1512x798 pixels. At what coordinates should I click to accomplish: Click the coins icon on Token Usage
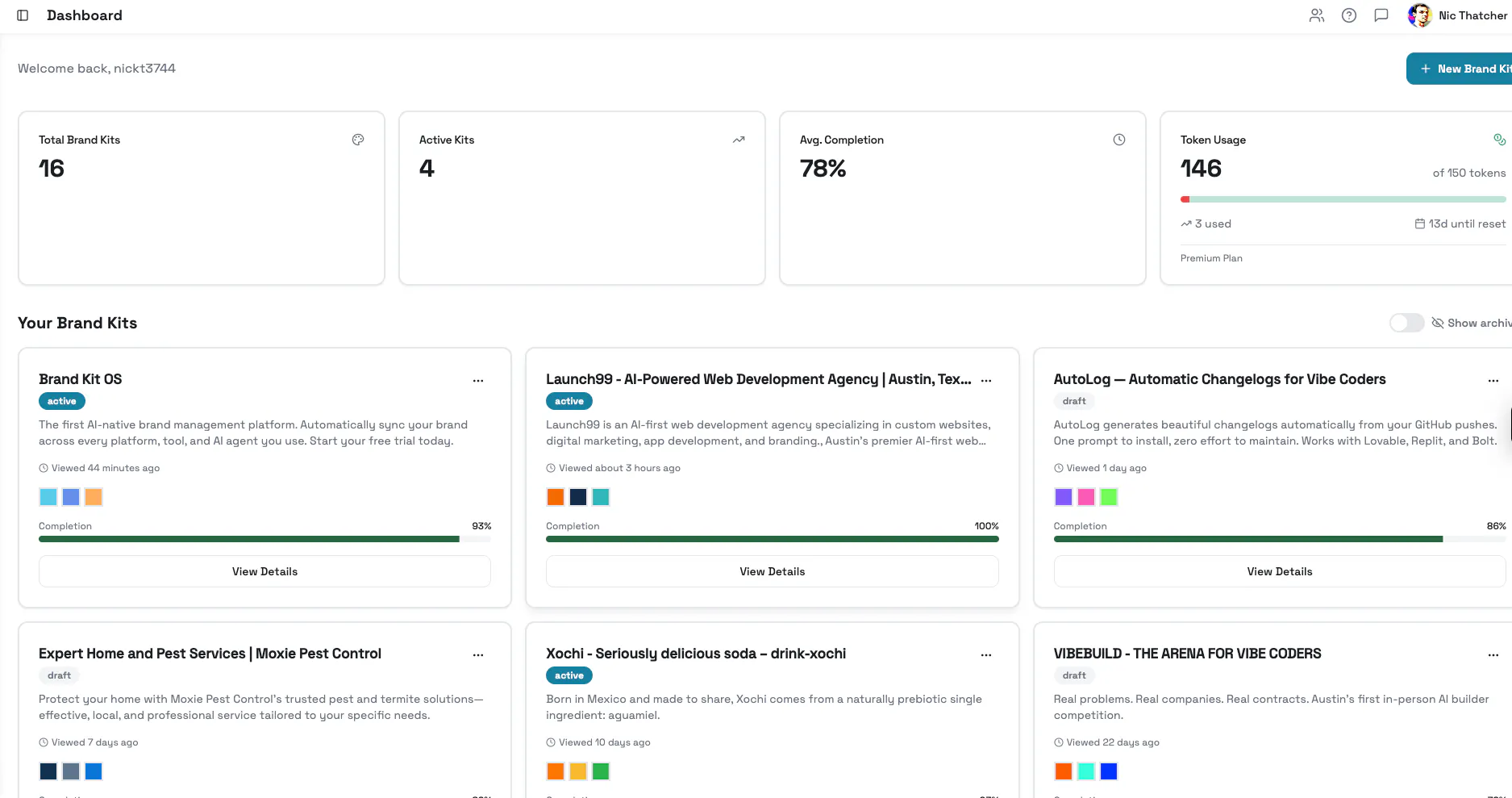[1500, 140]
